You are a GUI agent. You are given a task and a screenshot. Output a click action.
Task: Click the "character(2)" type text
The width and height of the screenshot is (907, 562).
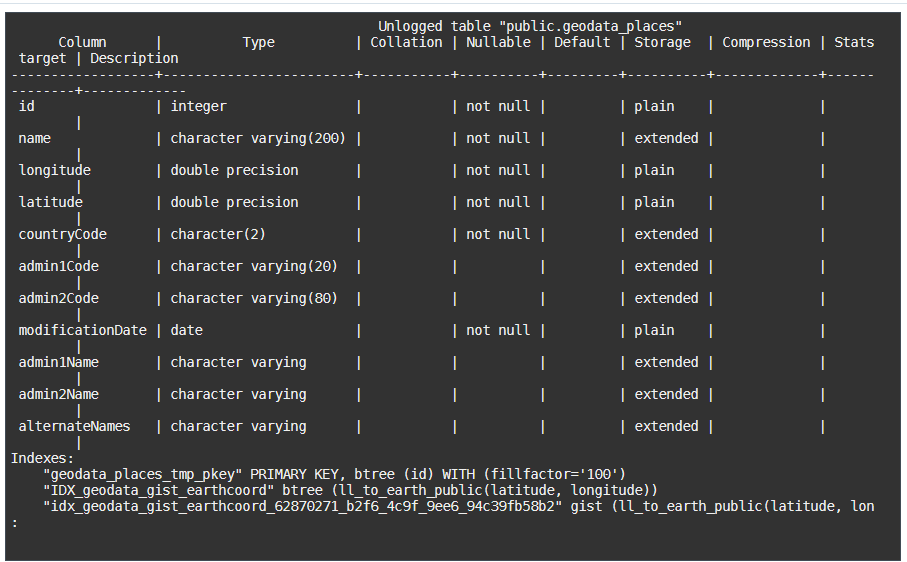218,234
